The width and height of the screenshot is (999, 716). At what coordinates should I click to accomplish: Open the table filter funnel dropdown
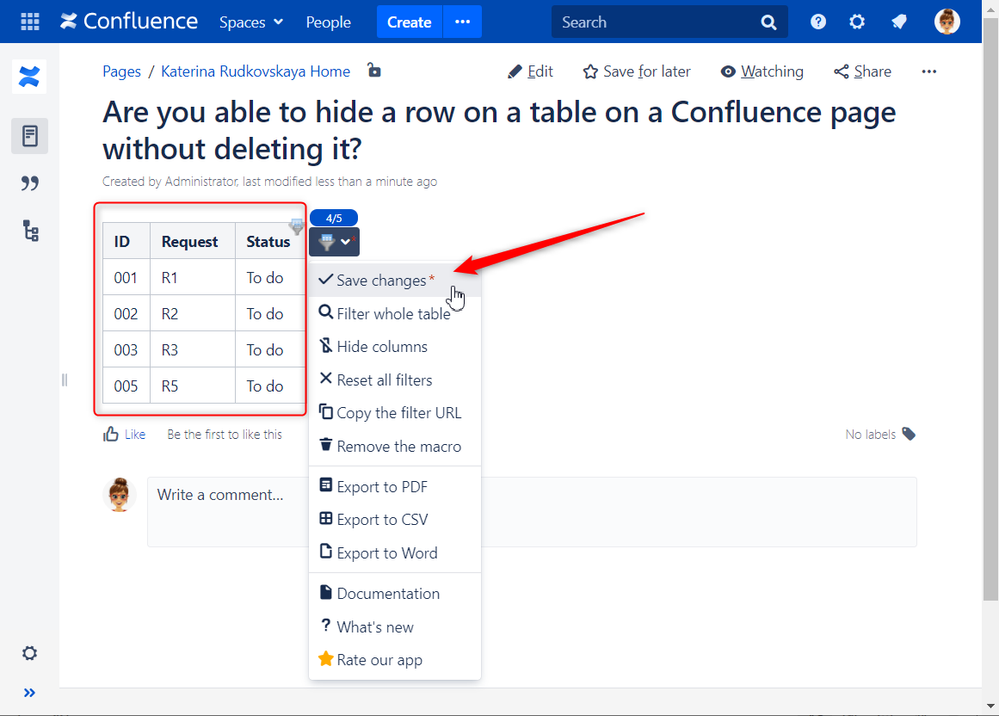[x=333, y=242]
